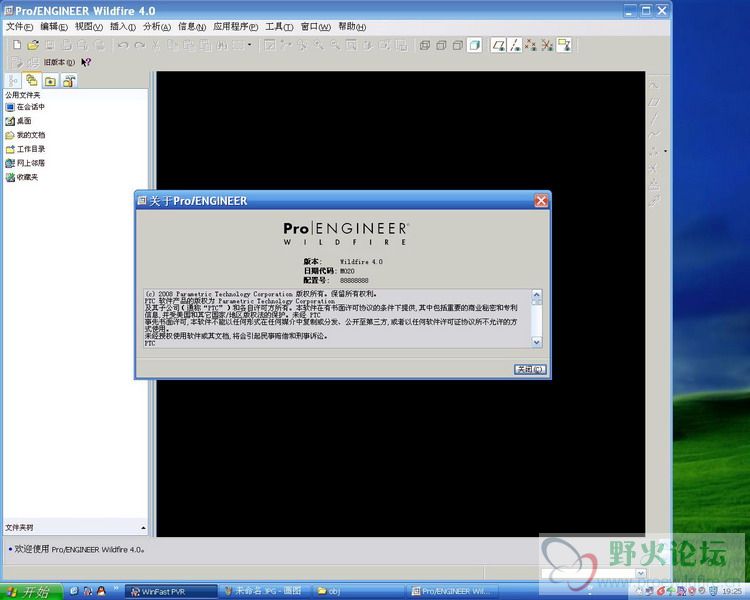The image size is (750, 600).
Task: Switch to Folder Browser navigator tab
Action: click(31, 80)
